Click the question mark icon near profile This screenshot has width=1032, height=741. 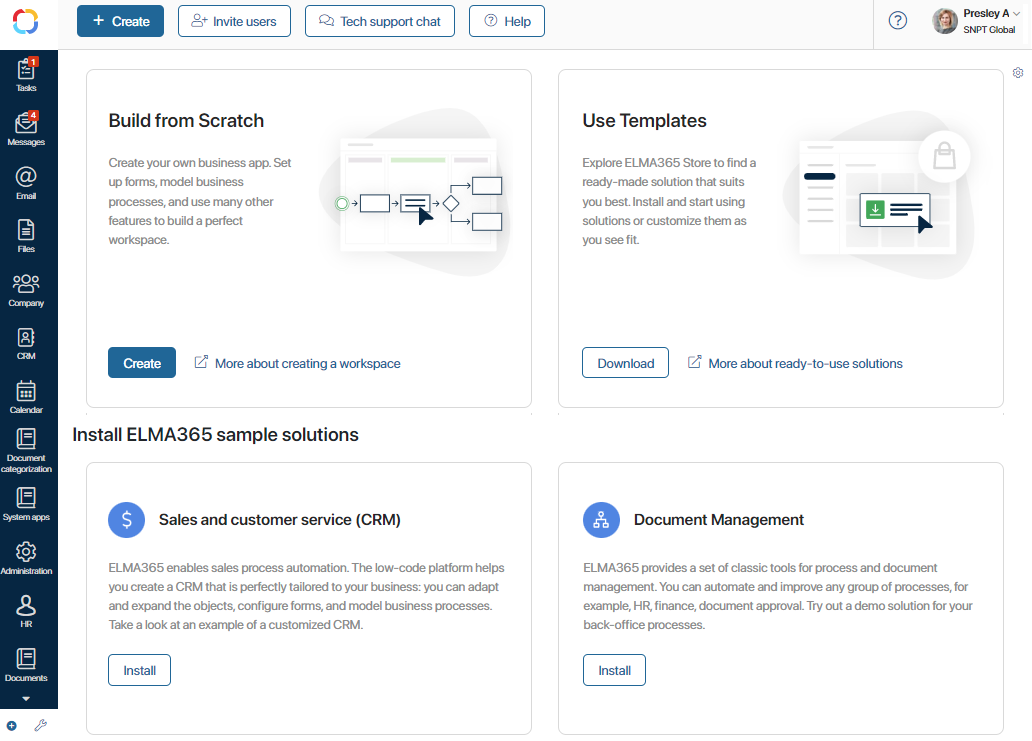pos(898,21)
